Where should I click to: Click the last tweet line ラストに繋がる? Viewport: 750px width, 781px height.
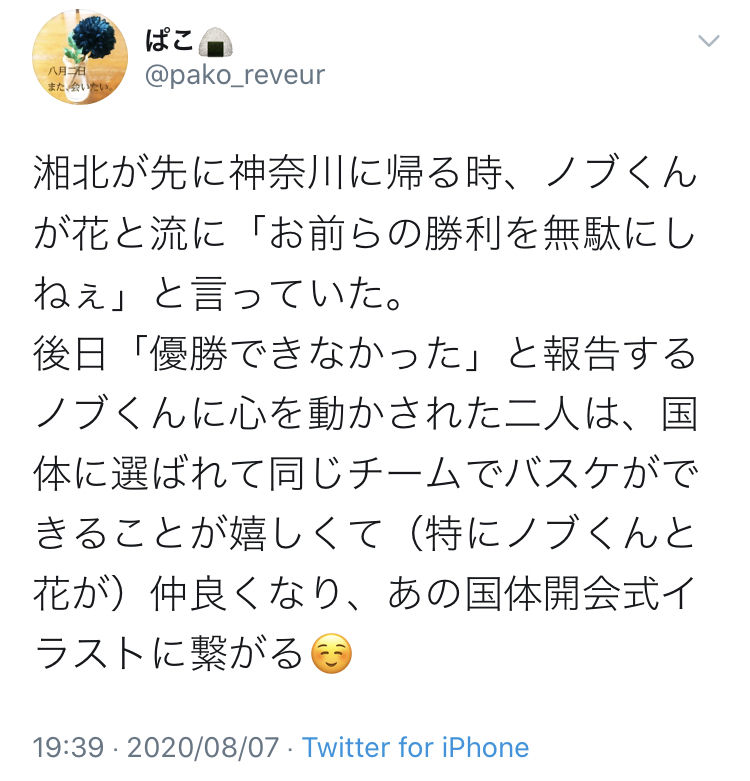[193, 653]
